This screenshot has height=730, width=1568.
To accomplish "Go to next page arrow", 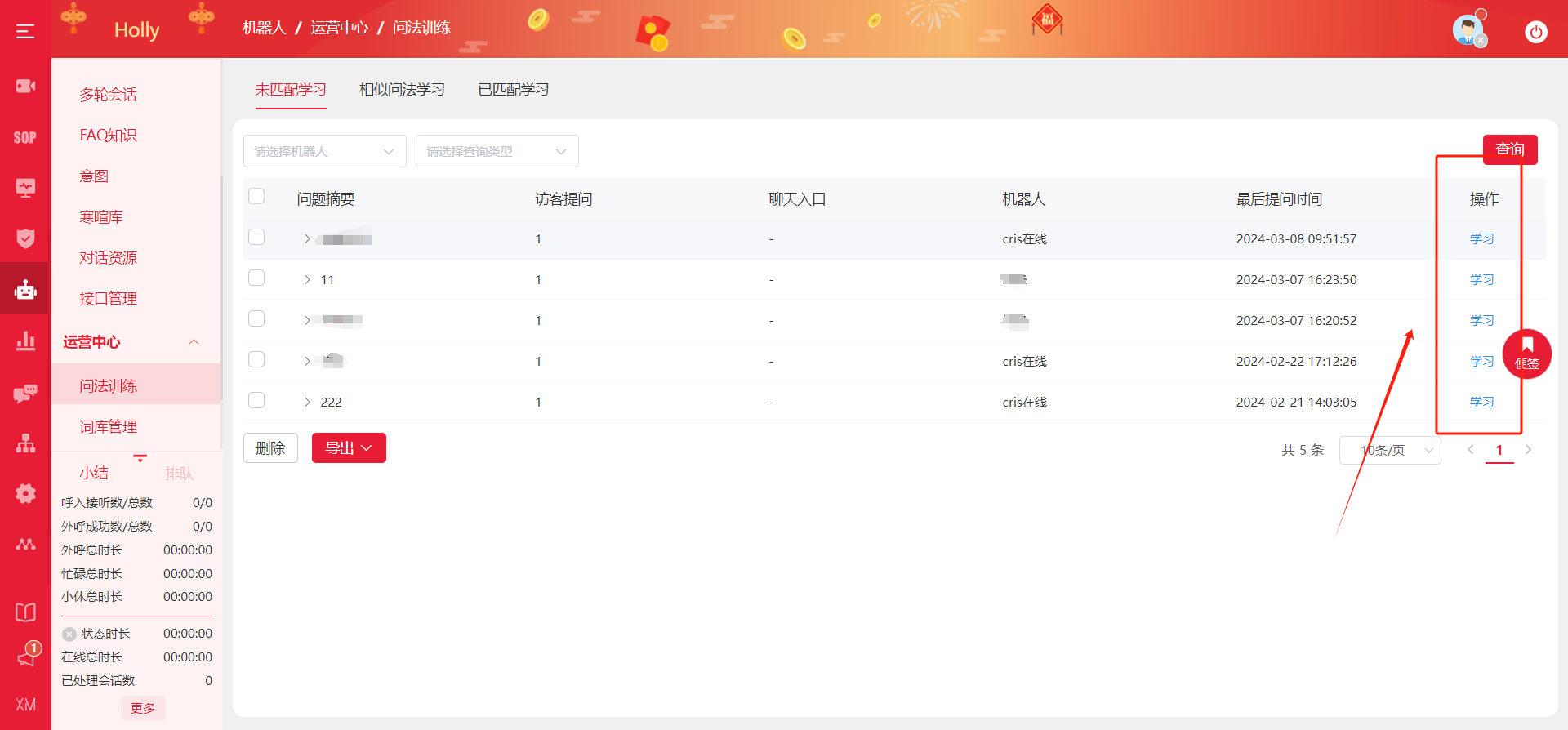I will click(1528, 450).
